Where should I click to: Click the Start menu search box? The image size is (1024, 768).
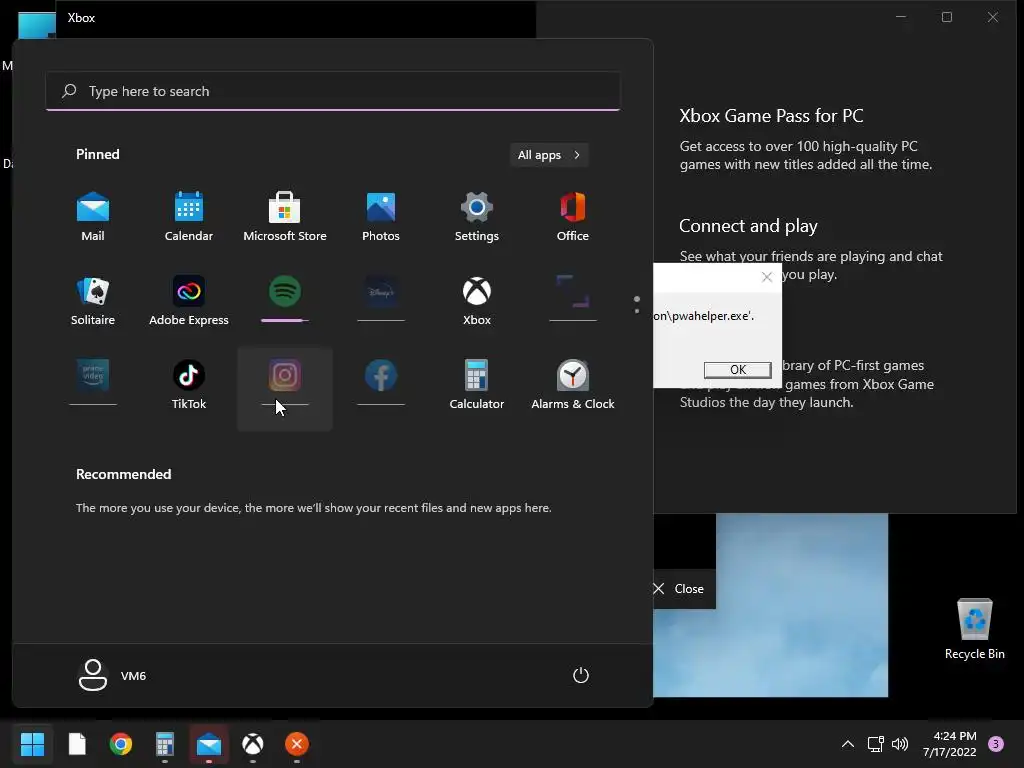click(333, 91)
